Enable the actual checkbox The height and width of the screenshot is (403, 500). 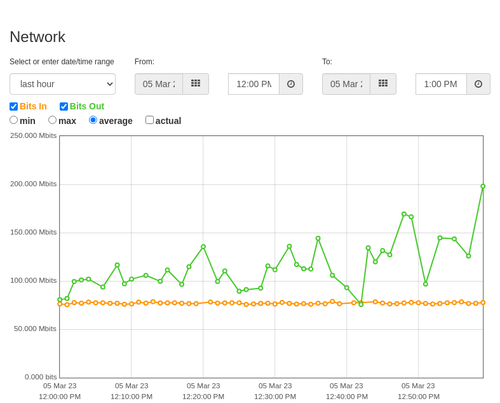click(x=150, y=120)
